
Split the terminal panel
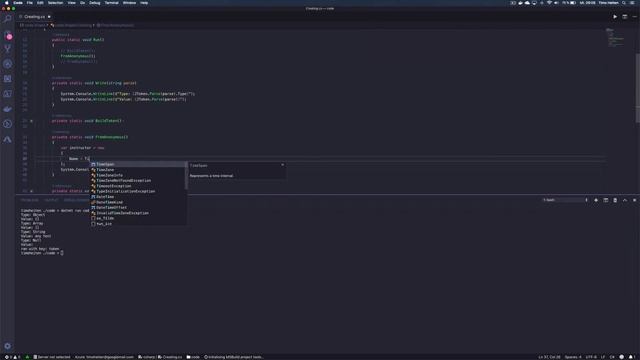coord(606,200)
